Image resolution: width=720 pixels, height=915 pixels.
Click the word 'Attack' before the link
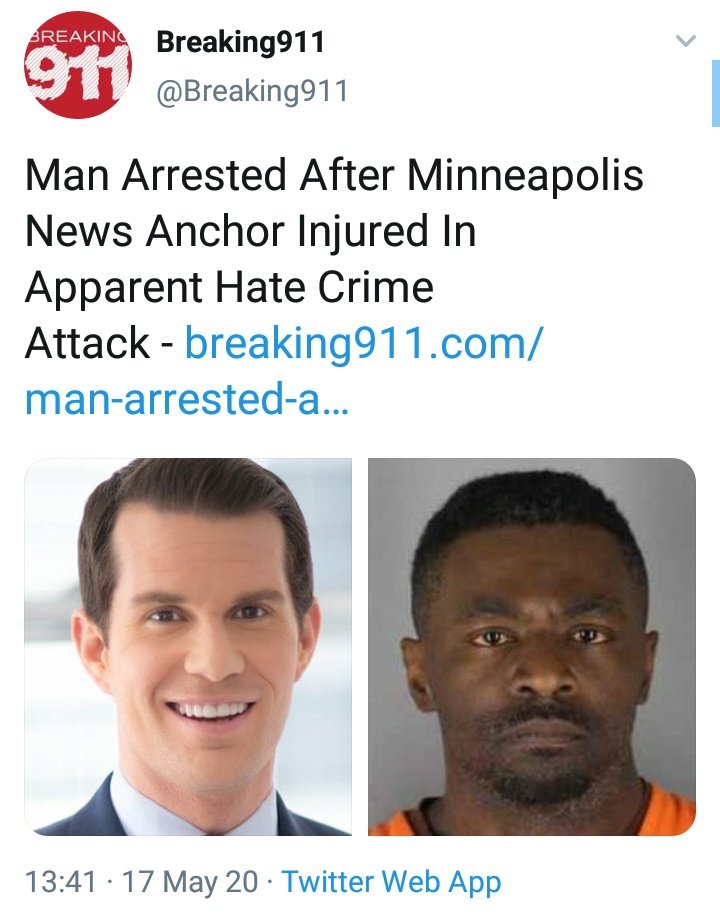(88, 343)
